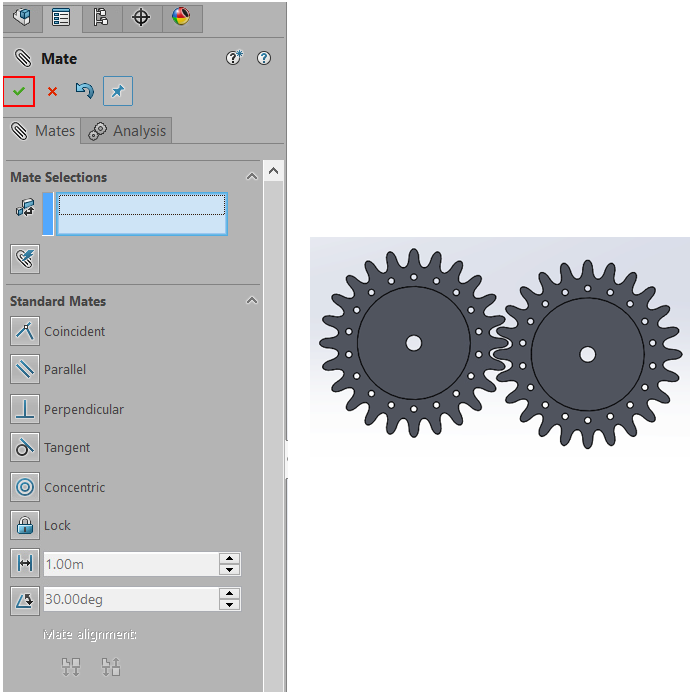This screenshot has width=693, height=696.
Task: Open the What's New help icon
Action: pyautogui.click(x=234, y=58)
